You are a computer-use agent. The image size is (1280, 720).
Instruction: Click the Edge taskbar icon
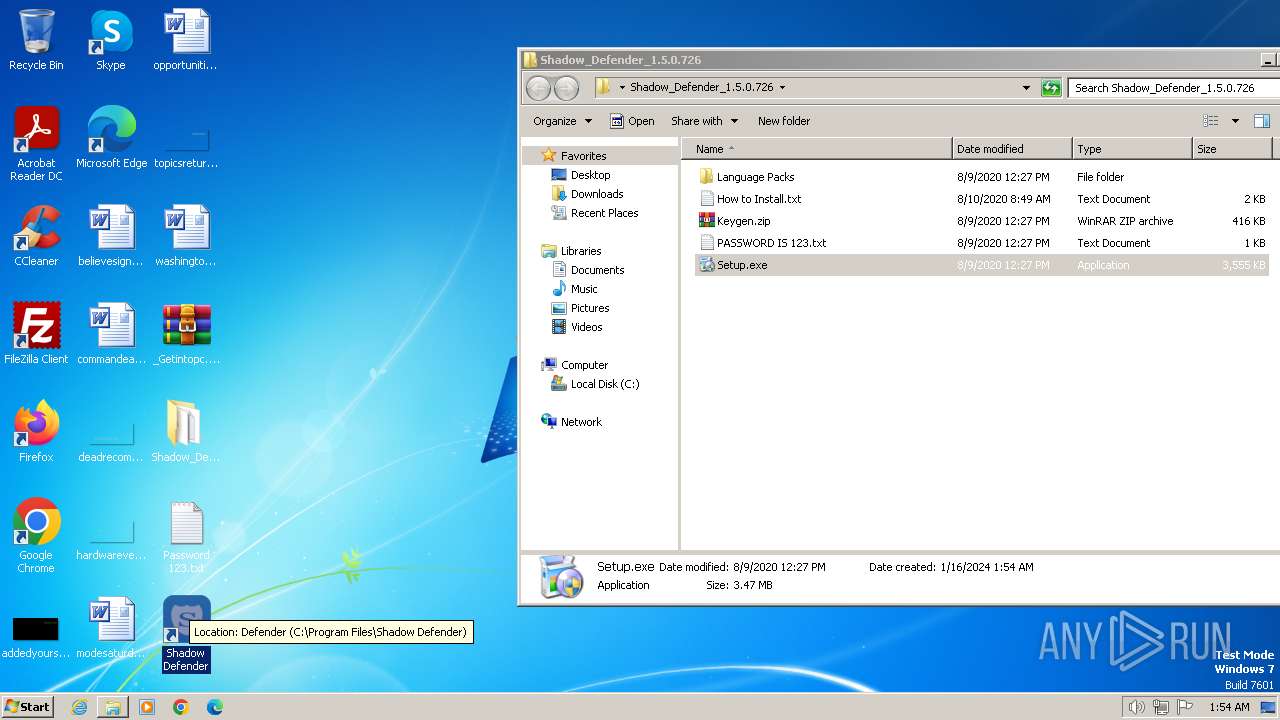pyautogui.click(x=214, y=707)
